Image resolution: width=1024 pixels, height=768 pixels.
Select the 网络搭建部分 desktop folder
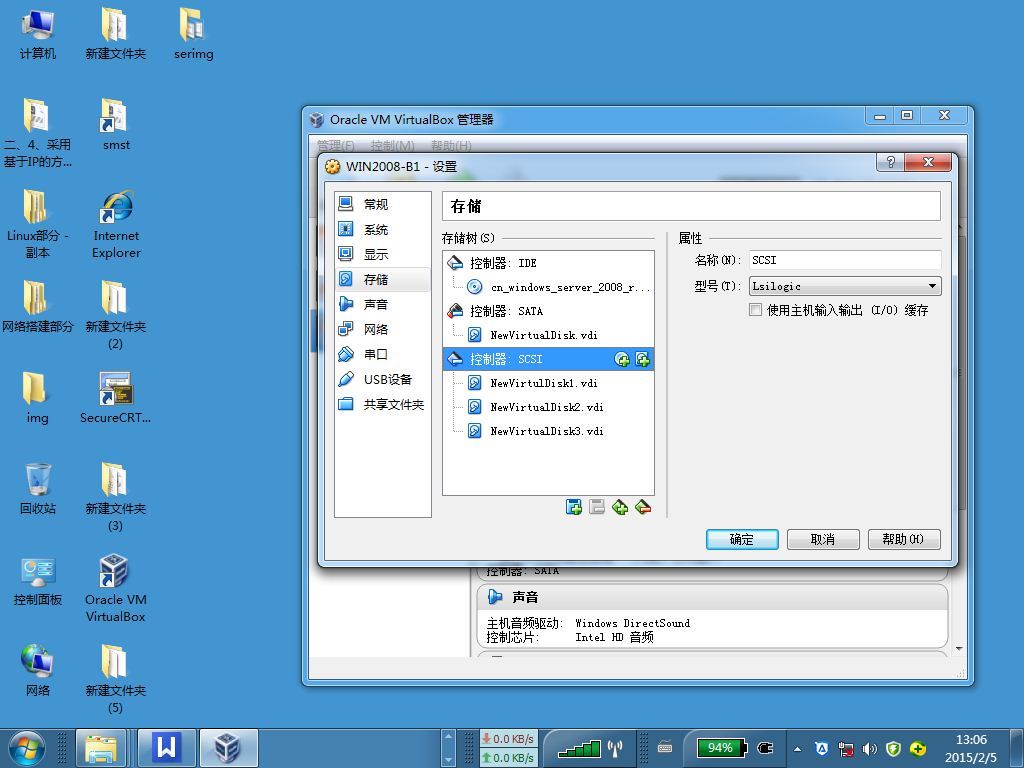click(38, 307)
